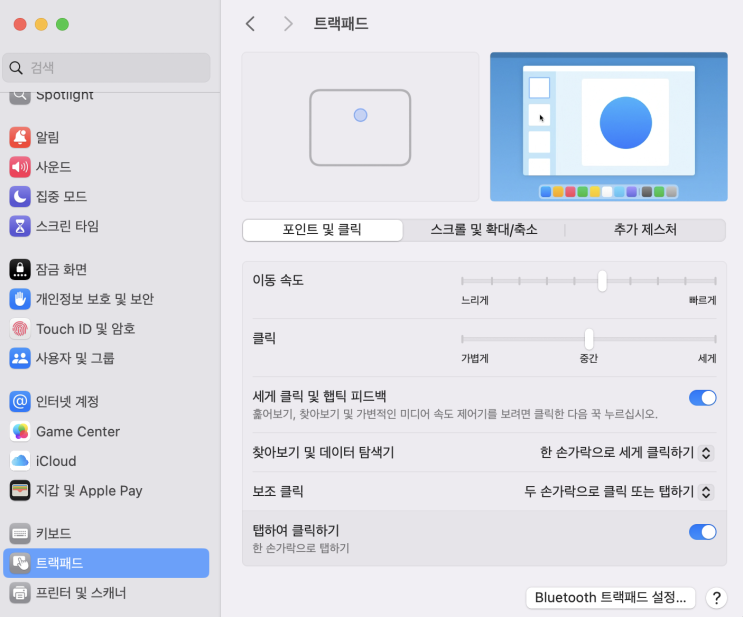743x617 pixels.
Task: Click Bluetooth 트랙패드 설정 button
Action: [610, 598]
